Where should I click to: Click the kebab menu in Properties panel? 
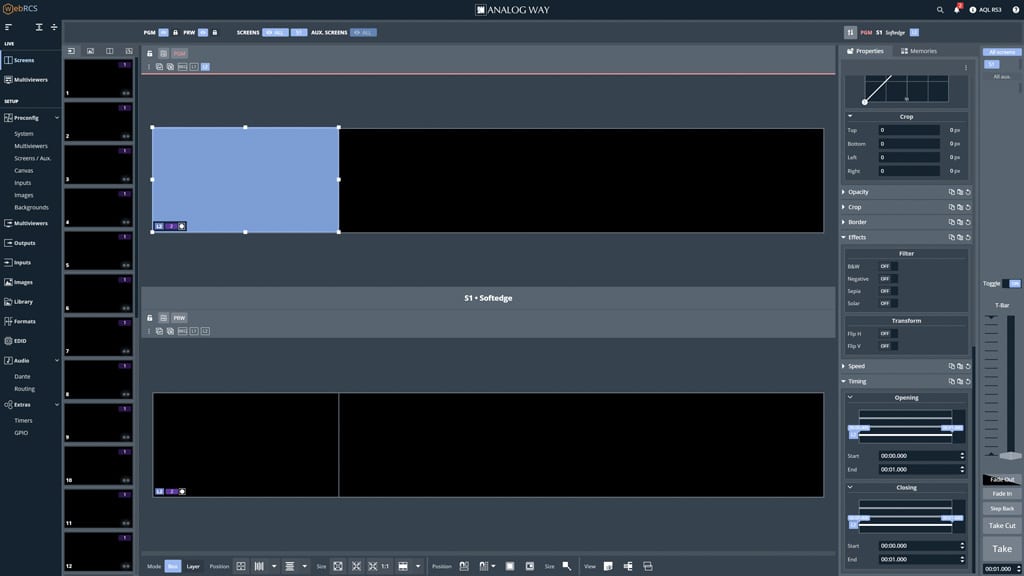[x=965, y=68]
